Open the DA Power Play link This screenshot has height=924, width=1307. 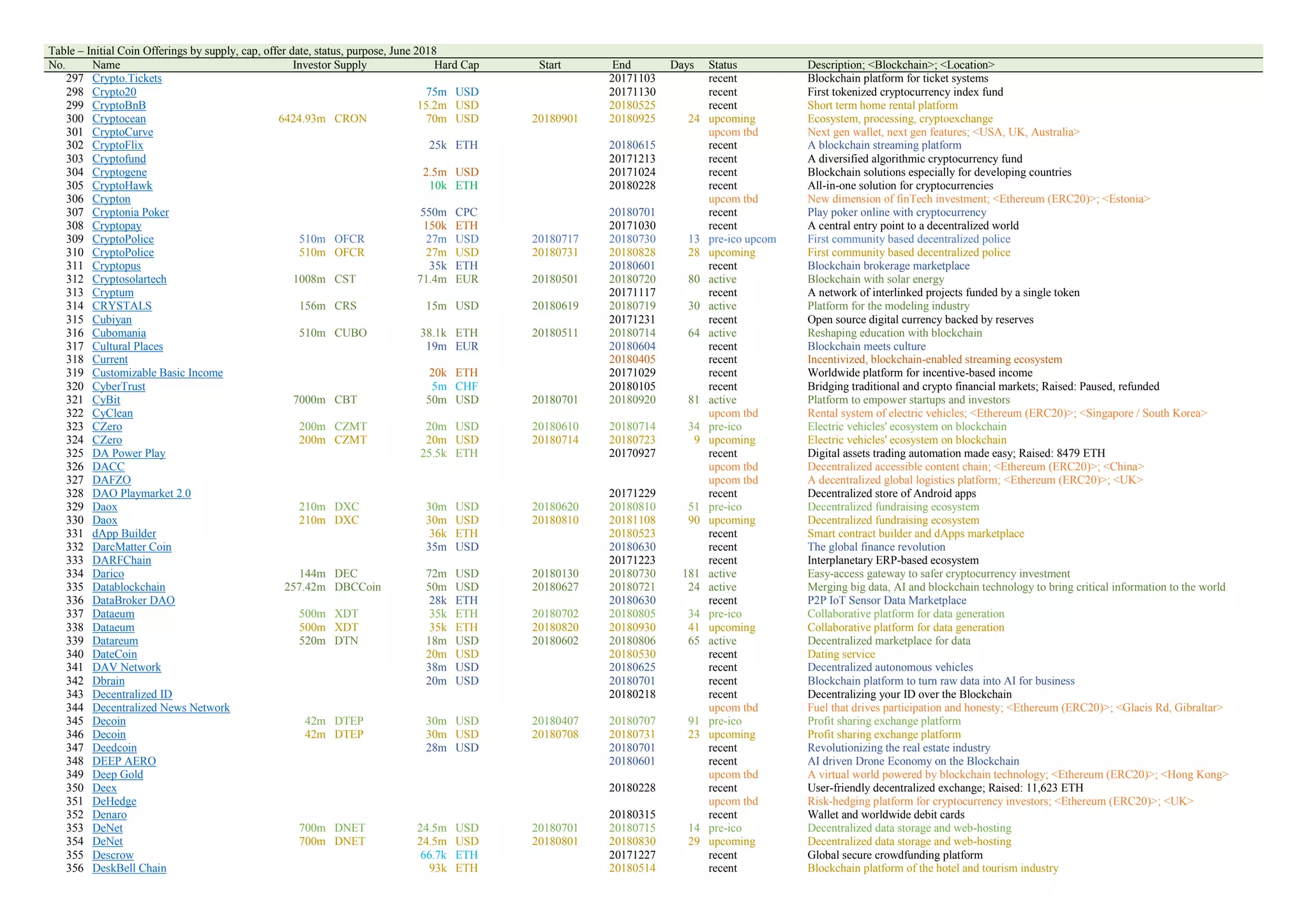128,453
